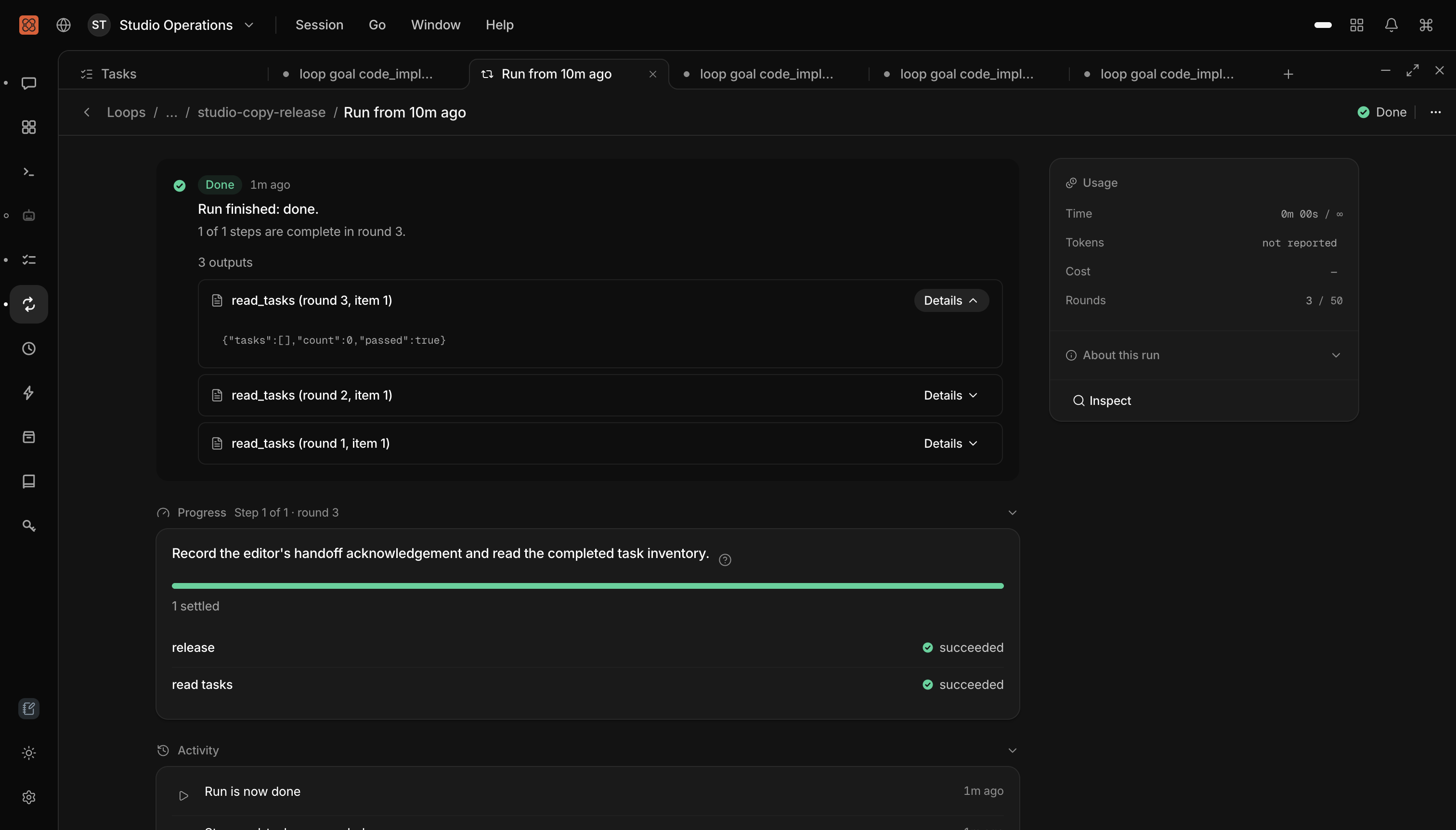The image size is (1456, 830).
Task: Select the robot agent sidebar icon
Action: pos(28,216)
